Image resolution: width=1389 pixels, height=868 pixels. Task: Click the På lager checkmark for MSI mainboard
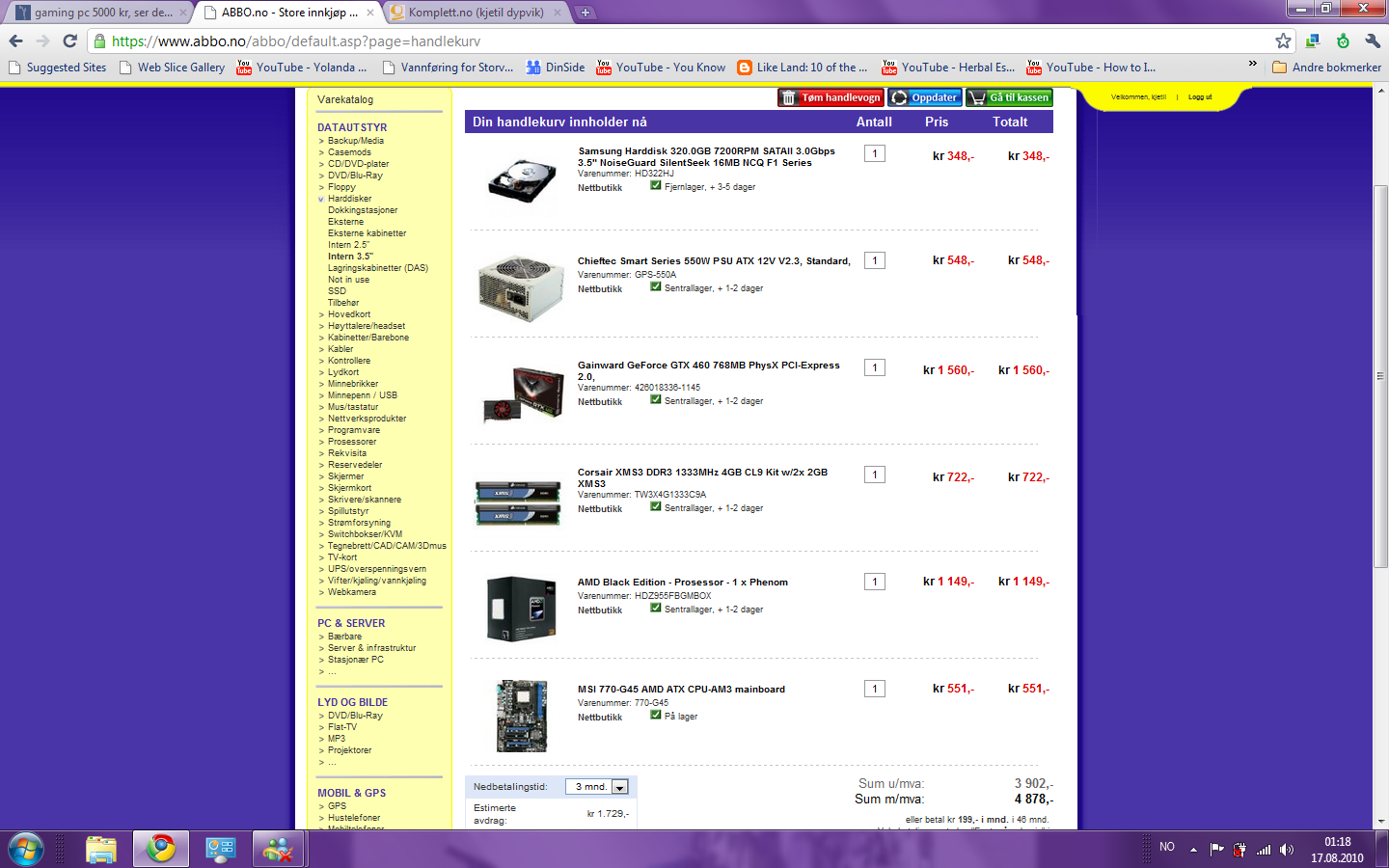[x=656, y=716]
